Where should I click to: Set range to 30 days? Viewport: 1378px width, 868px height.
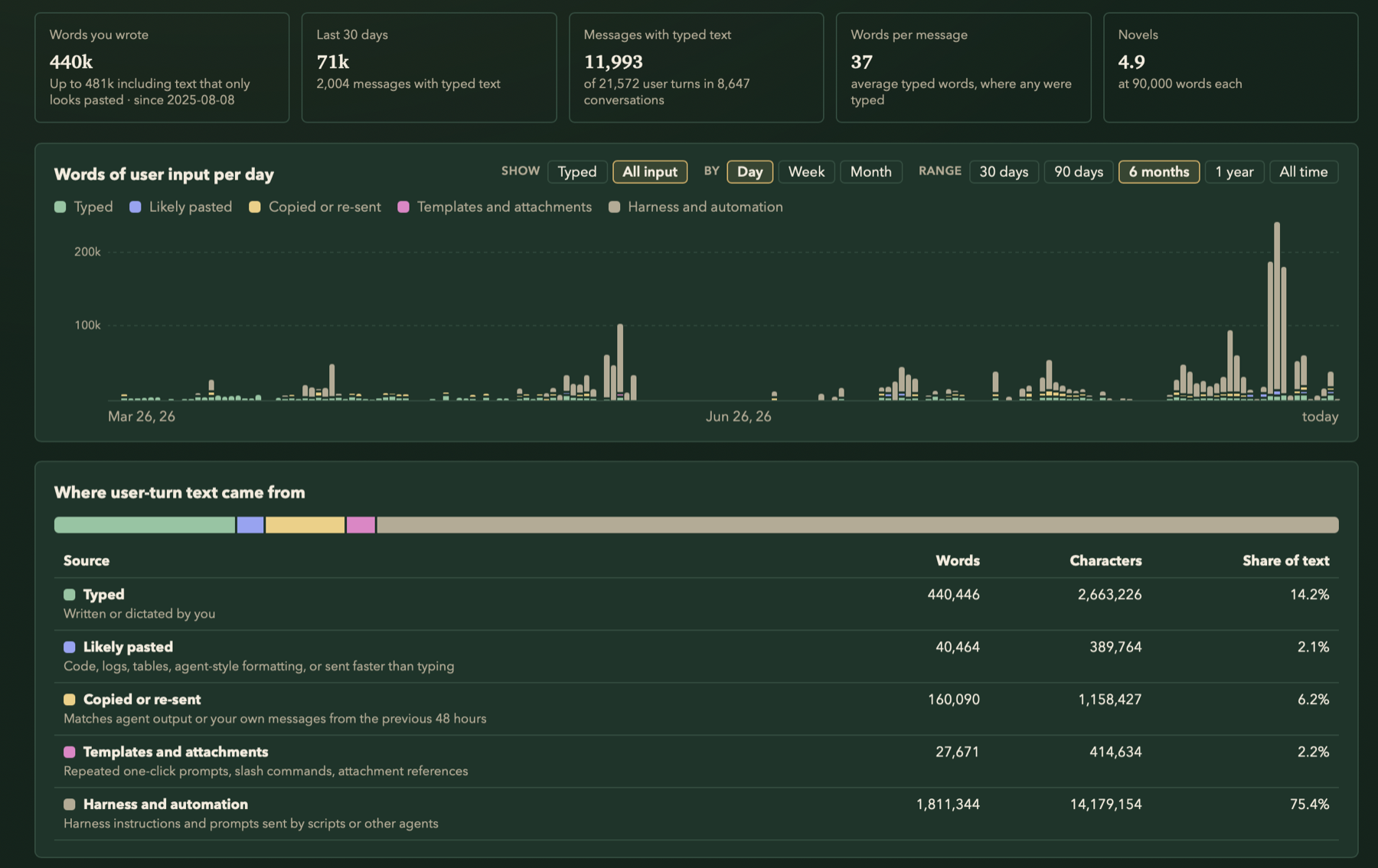pos(1004,171)
